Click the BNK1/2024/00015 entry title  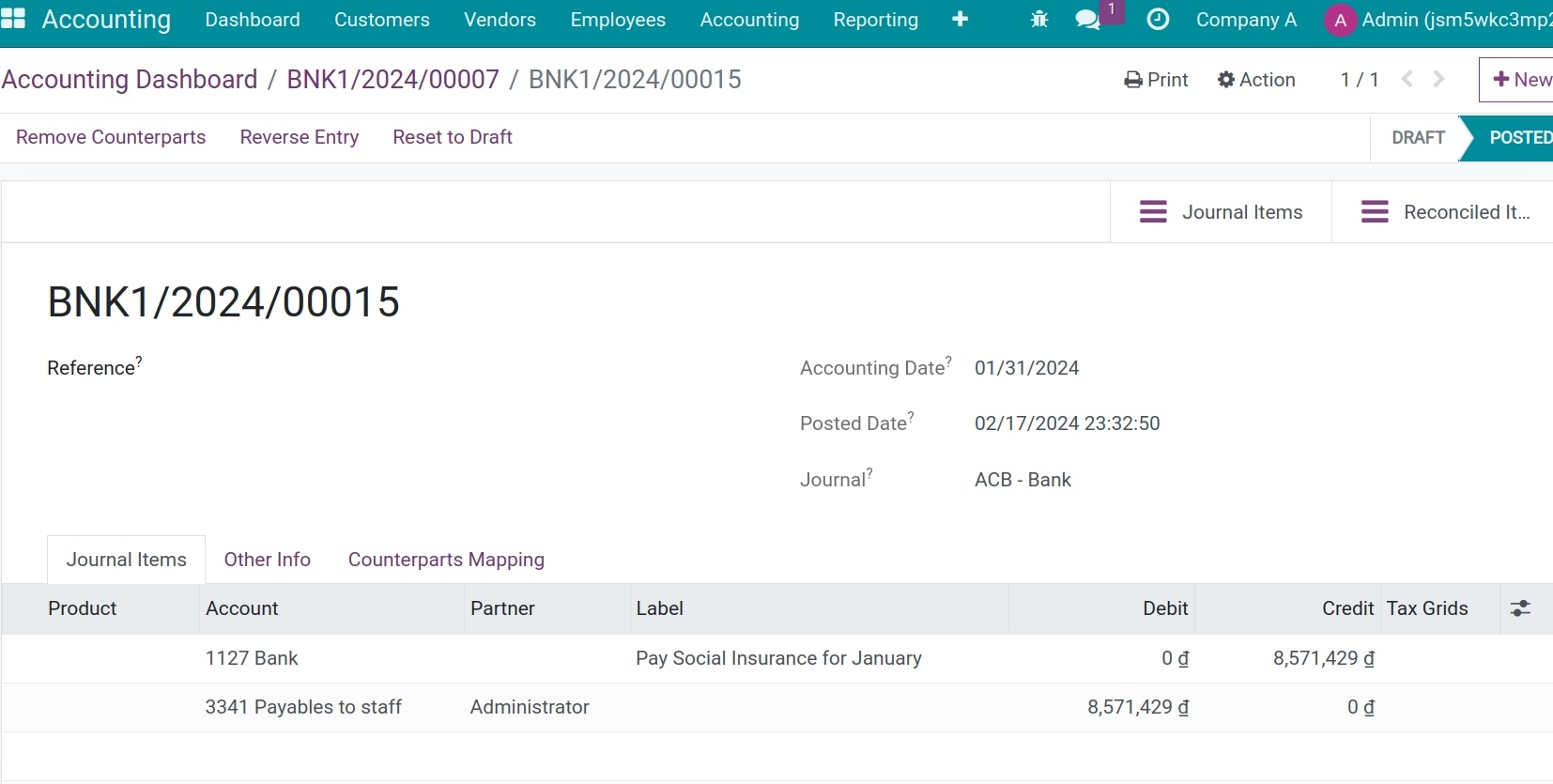(223, 302)
